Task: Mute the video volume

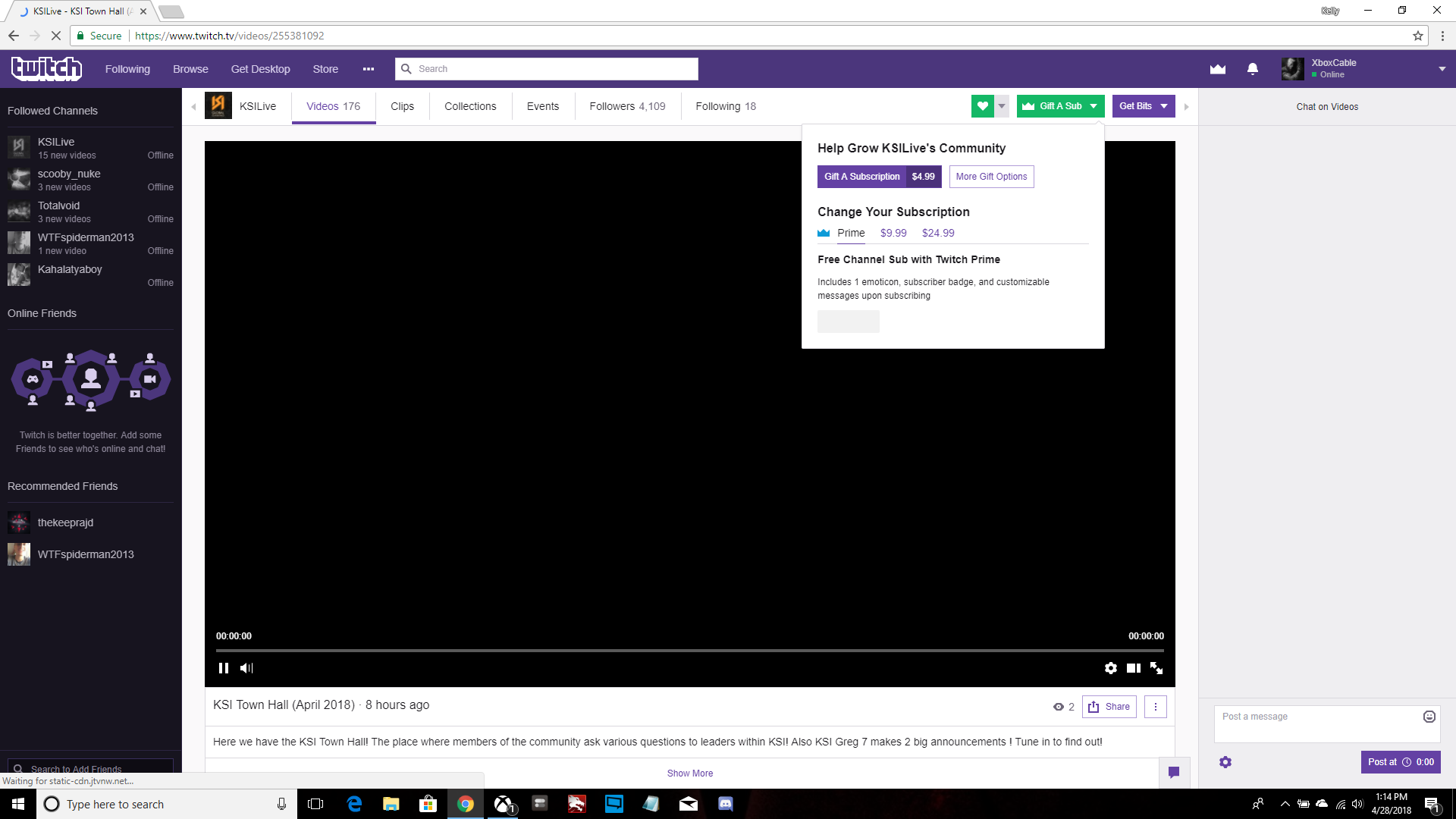Action: pyautogui.click(x=246, y=668)
